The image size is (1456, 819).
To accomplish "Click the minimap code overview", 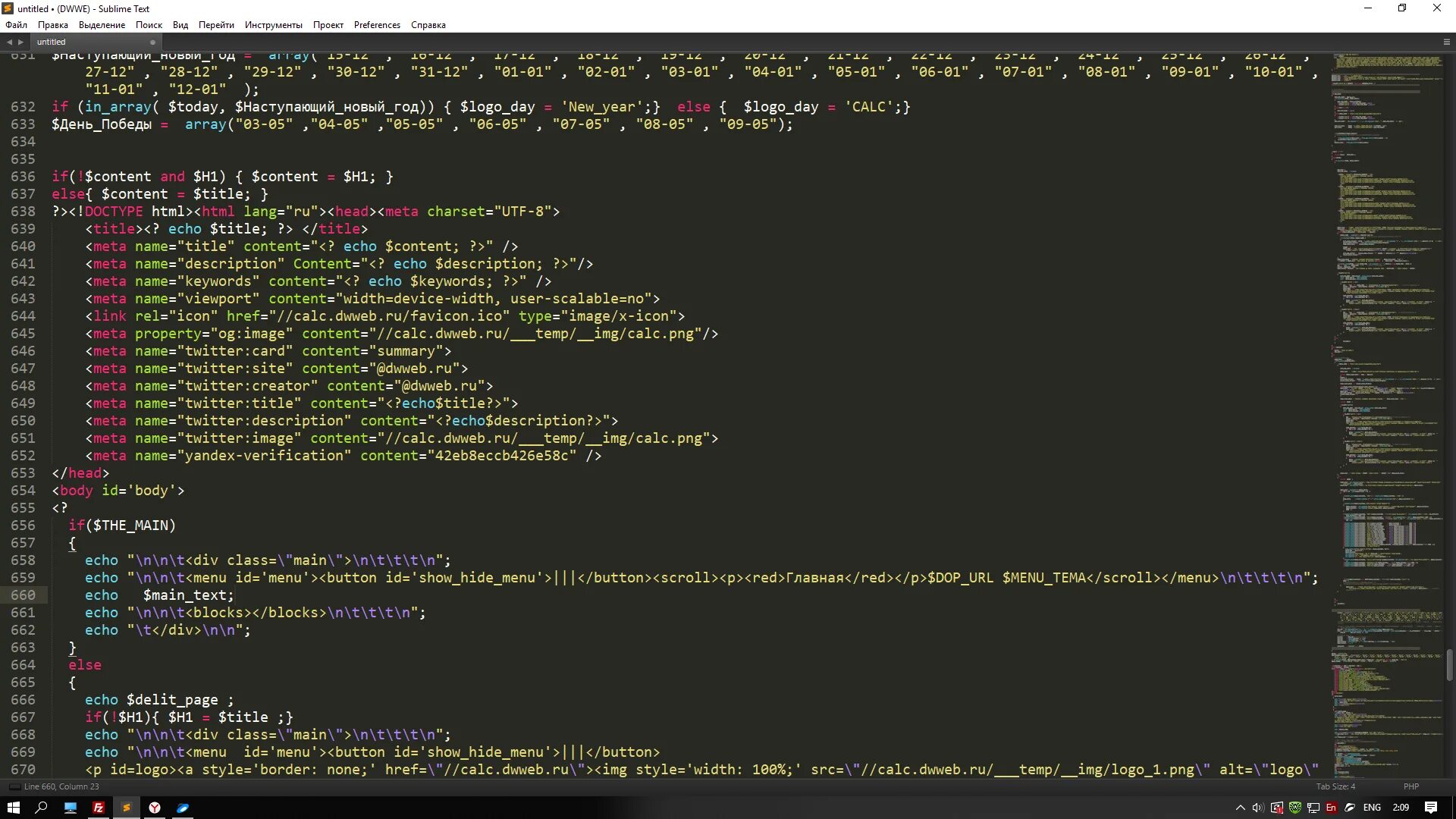I will pyautogui.click(x=1388, y=303).
